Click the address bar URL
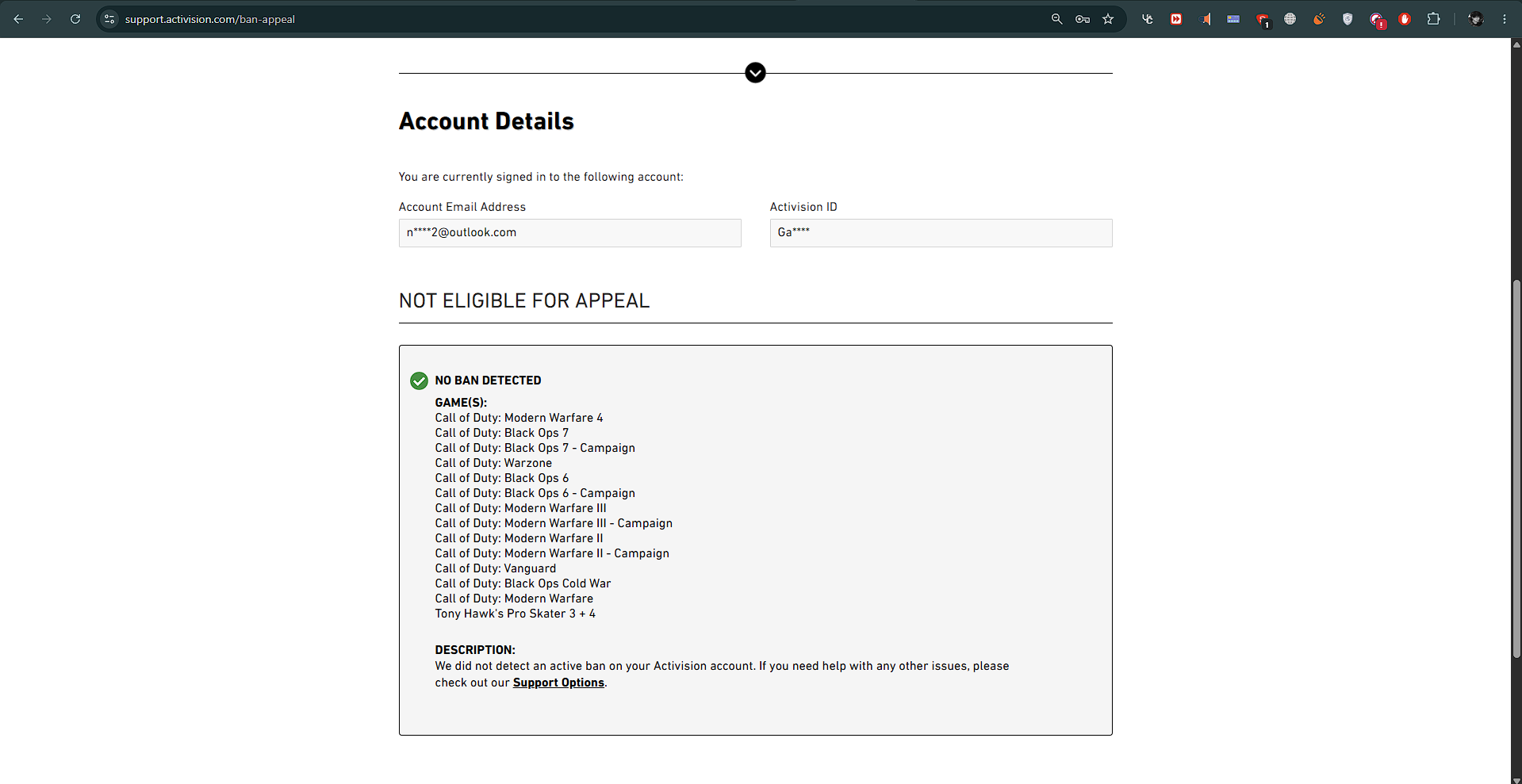1522x784 pixels. [x=210, y=19]
